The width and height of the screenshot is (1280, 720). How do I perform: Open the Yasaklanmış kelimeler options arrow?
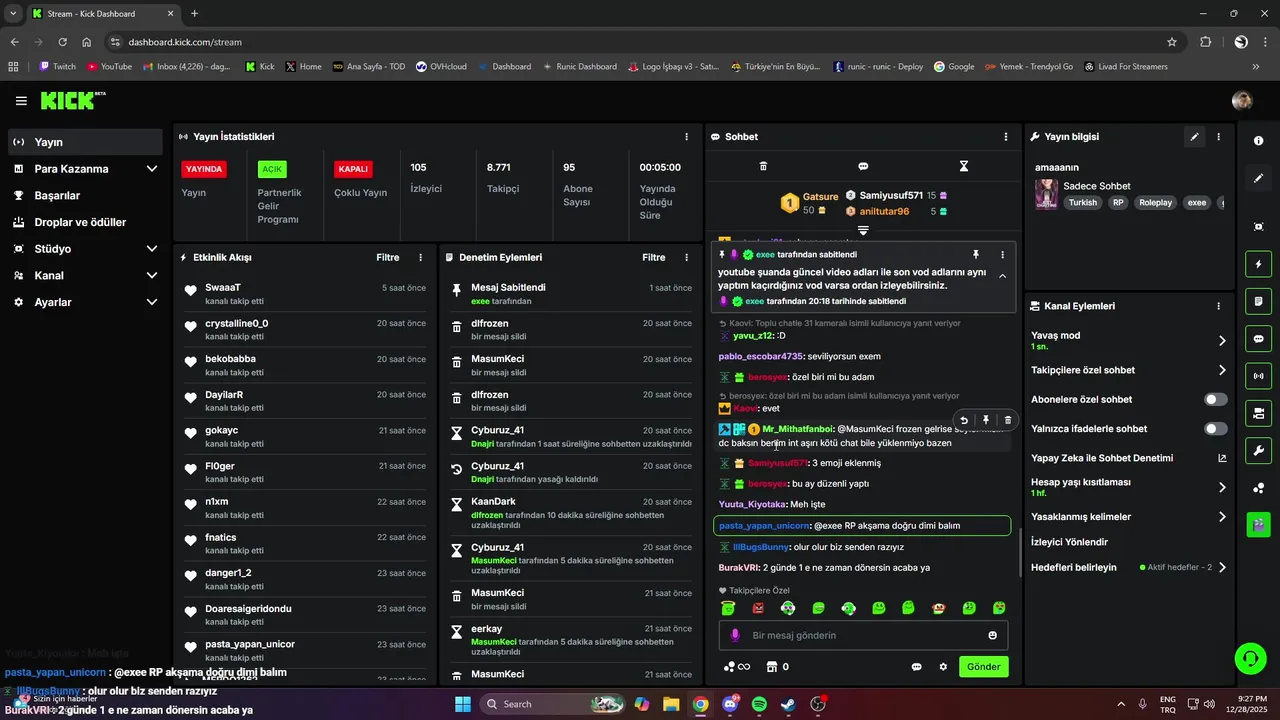[x=1222, y=517]
